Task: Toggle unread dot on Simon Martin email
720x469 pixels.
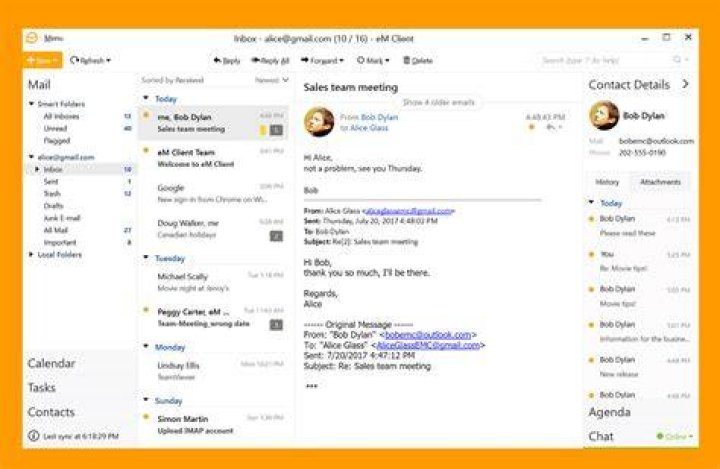Action: click(x=146, y=417)
